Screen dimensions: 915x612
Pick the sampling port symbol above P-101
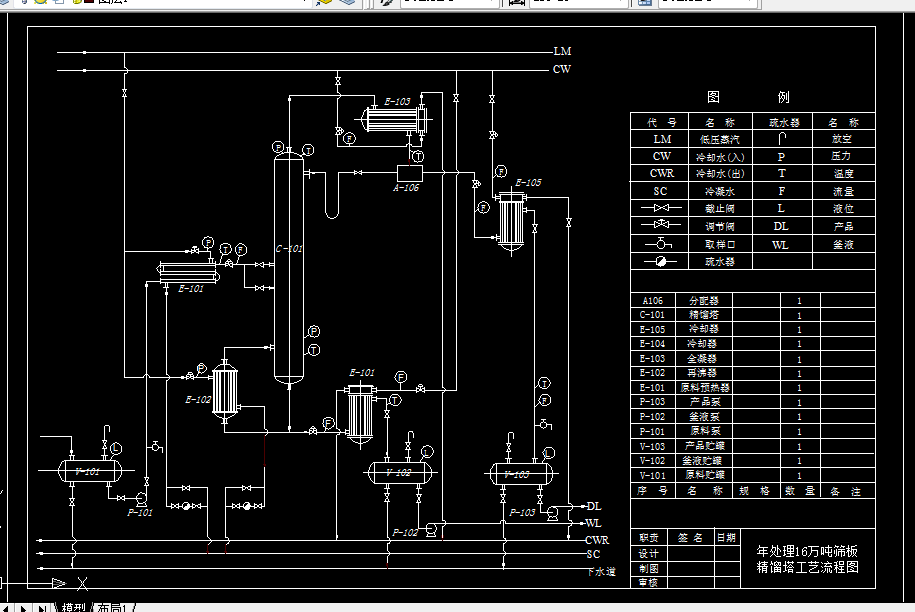[156, 447]
